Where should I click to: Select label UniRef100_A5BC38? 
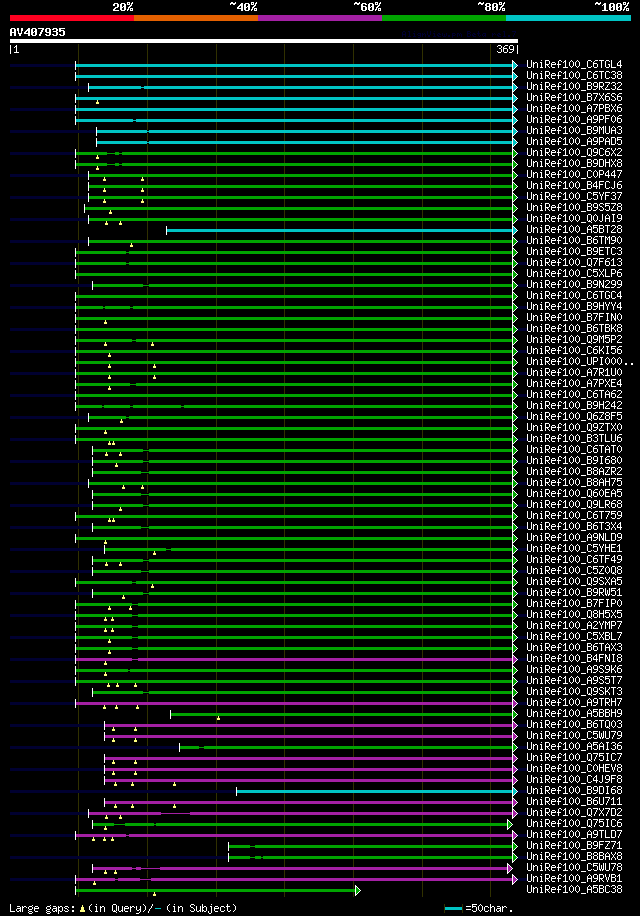[574, 890]
